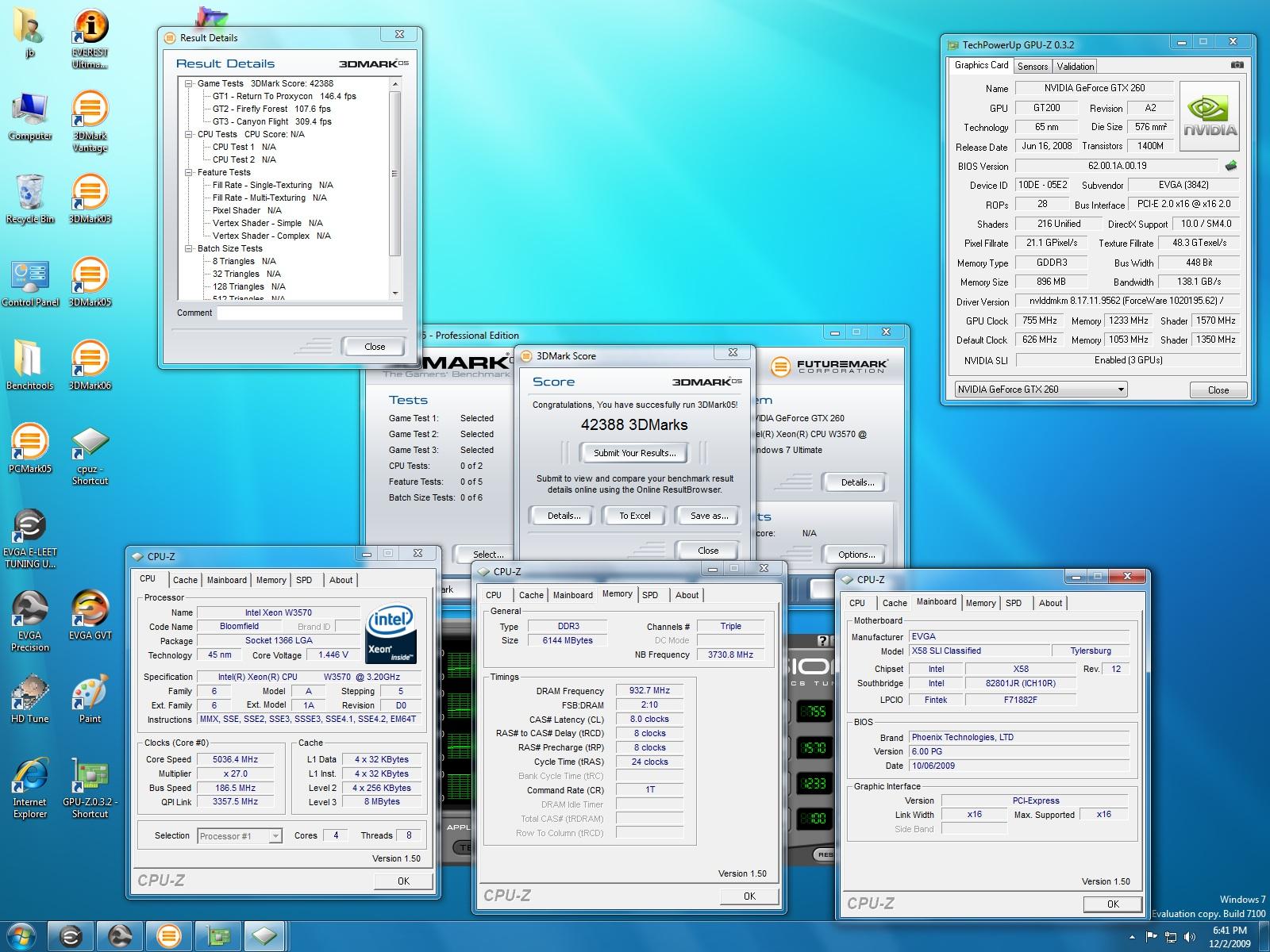Click the GPU-Z BIOS save icon
Image resolution: width=1270 pixels, height=952 pixels.
pos(1231,166)
